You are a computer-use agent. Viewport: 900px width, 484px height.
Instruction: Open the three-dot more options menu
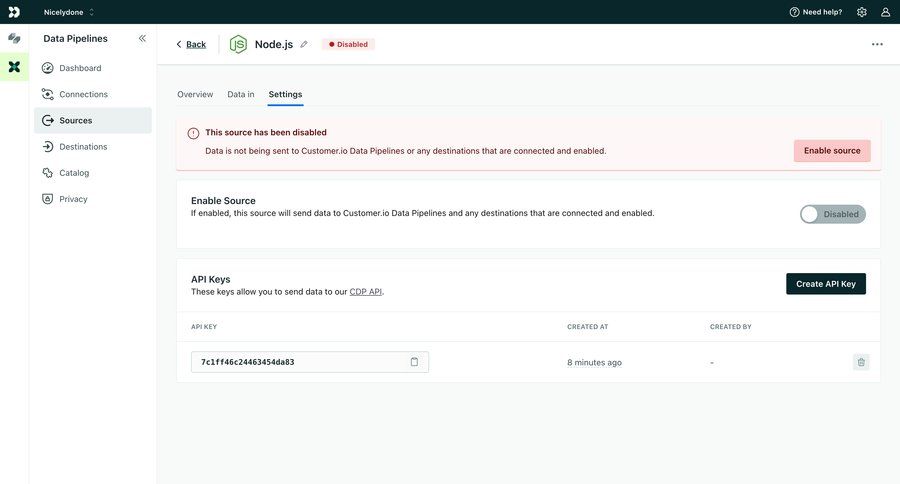pyautogui.click(x=877, y=44)
